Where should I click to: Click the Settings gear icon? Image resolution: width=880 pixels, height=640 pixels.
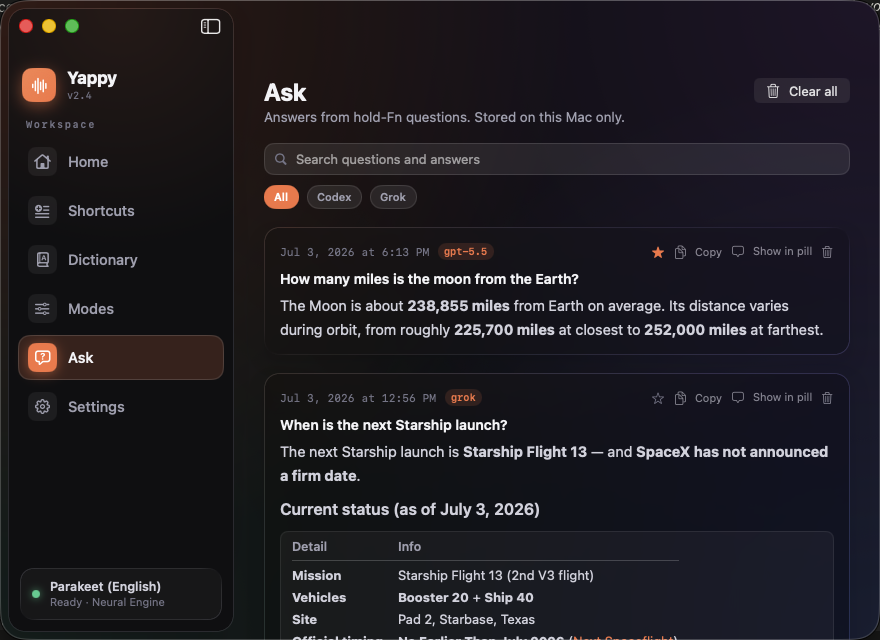[42, 406]
